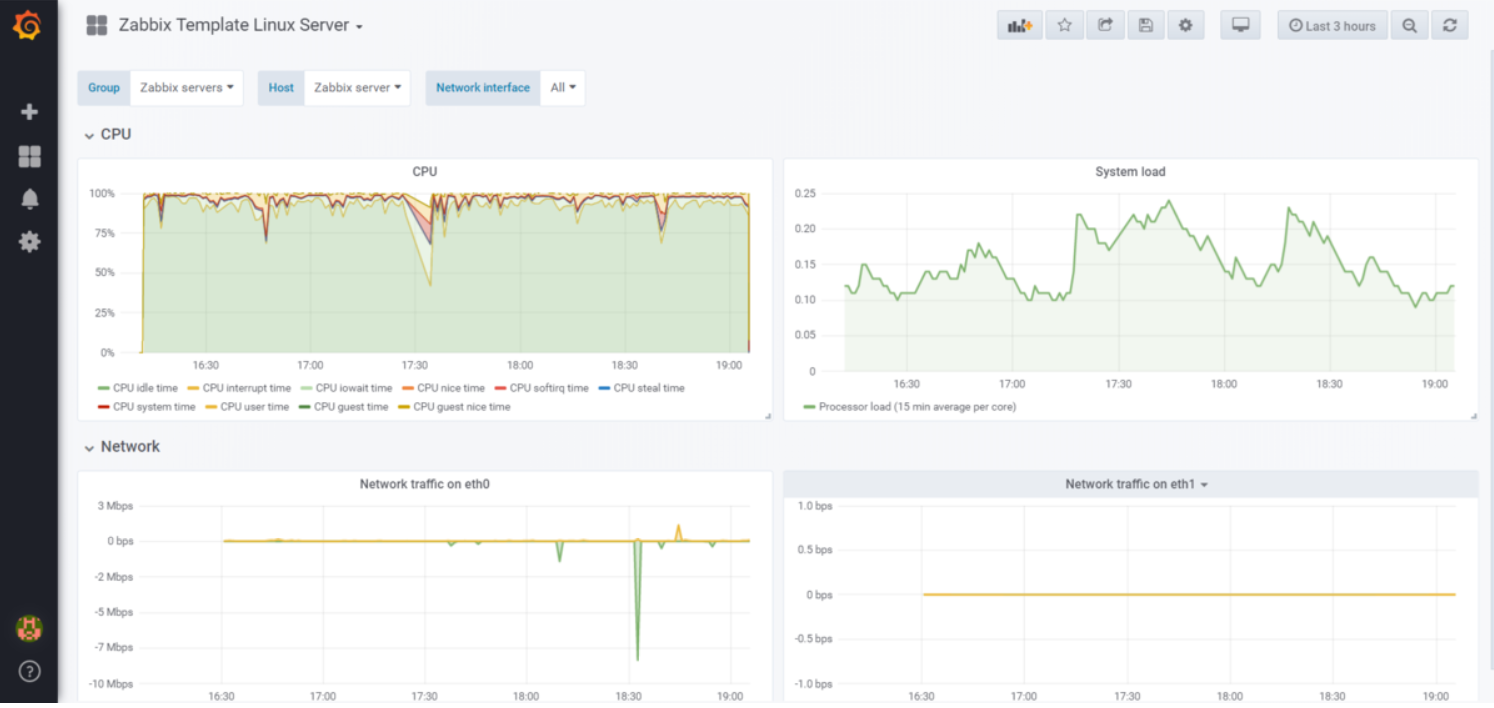Image resolution: width=1494 pixels, height=708 pixels.
Task: Refresh the dashboard
Action: click(x=1449, y=26)
